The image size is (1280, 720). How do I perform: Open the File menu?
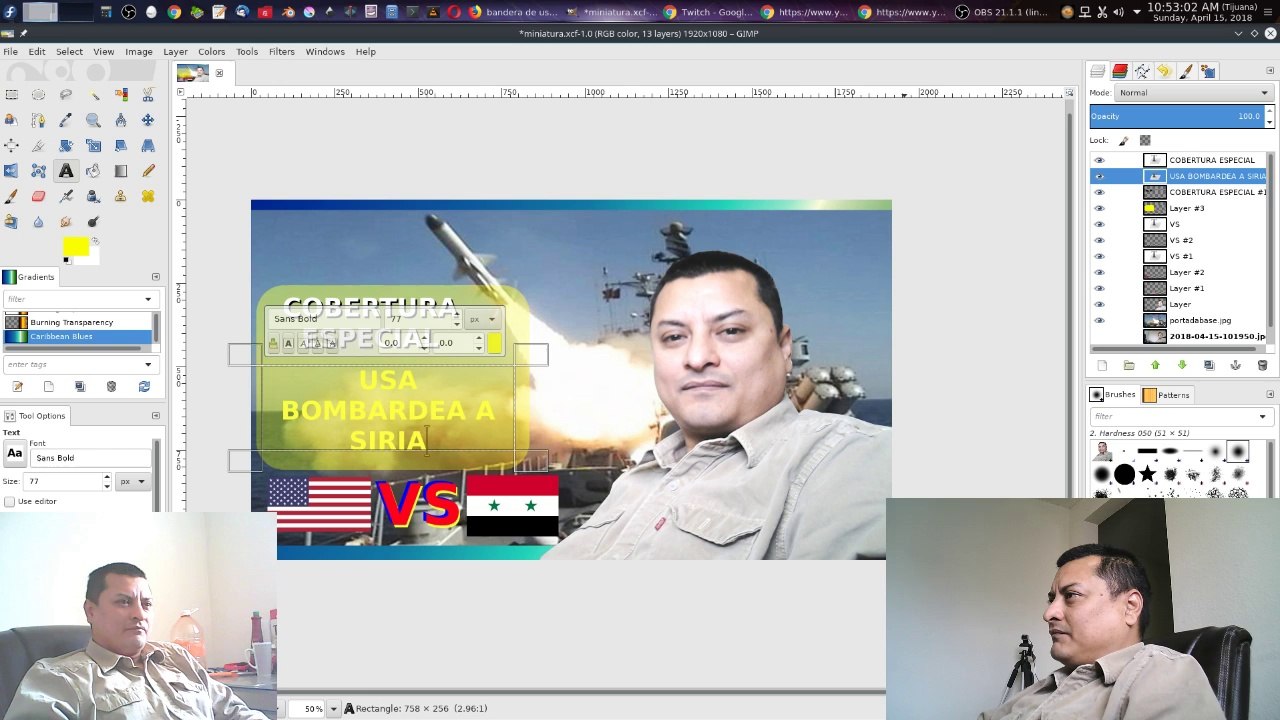click(10, 52)
